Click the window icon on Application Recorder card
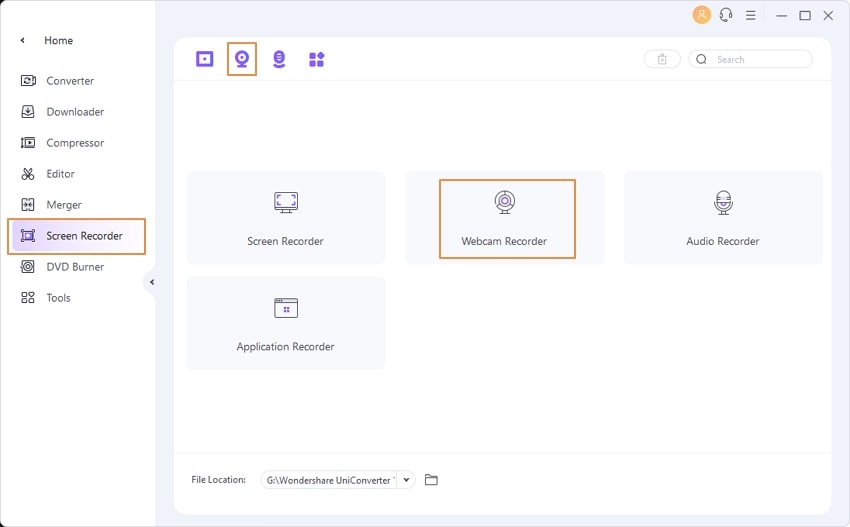Image resolution: width=850 pixels, height=527 pixels. 286,308
